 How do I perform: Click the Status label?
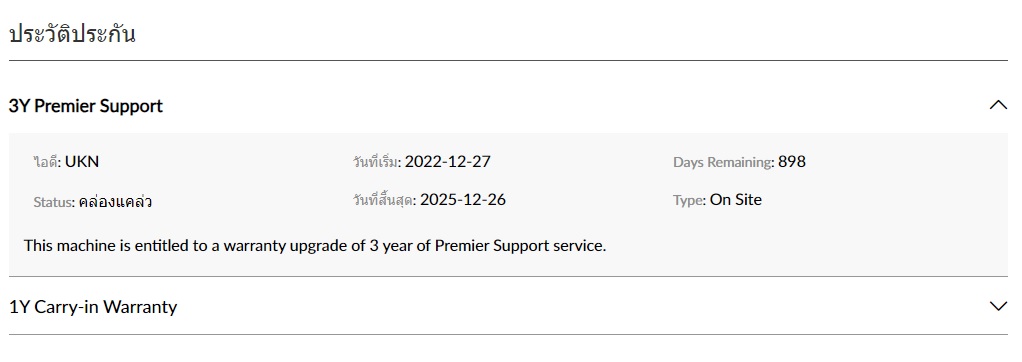(54, 202)
